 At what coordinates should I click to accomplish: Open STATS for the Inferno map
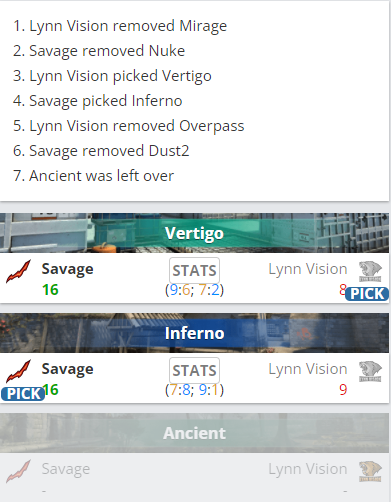click(194, 370)
